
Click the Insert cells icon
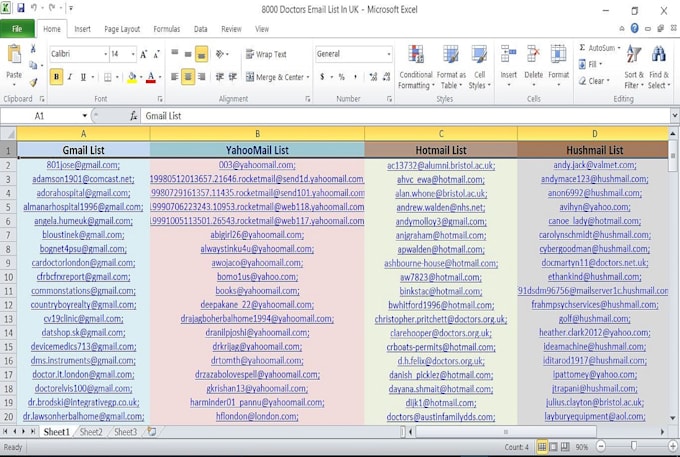[508, 55]
